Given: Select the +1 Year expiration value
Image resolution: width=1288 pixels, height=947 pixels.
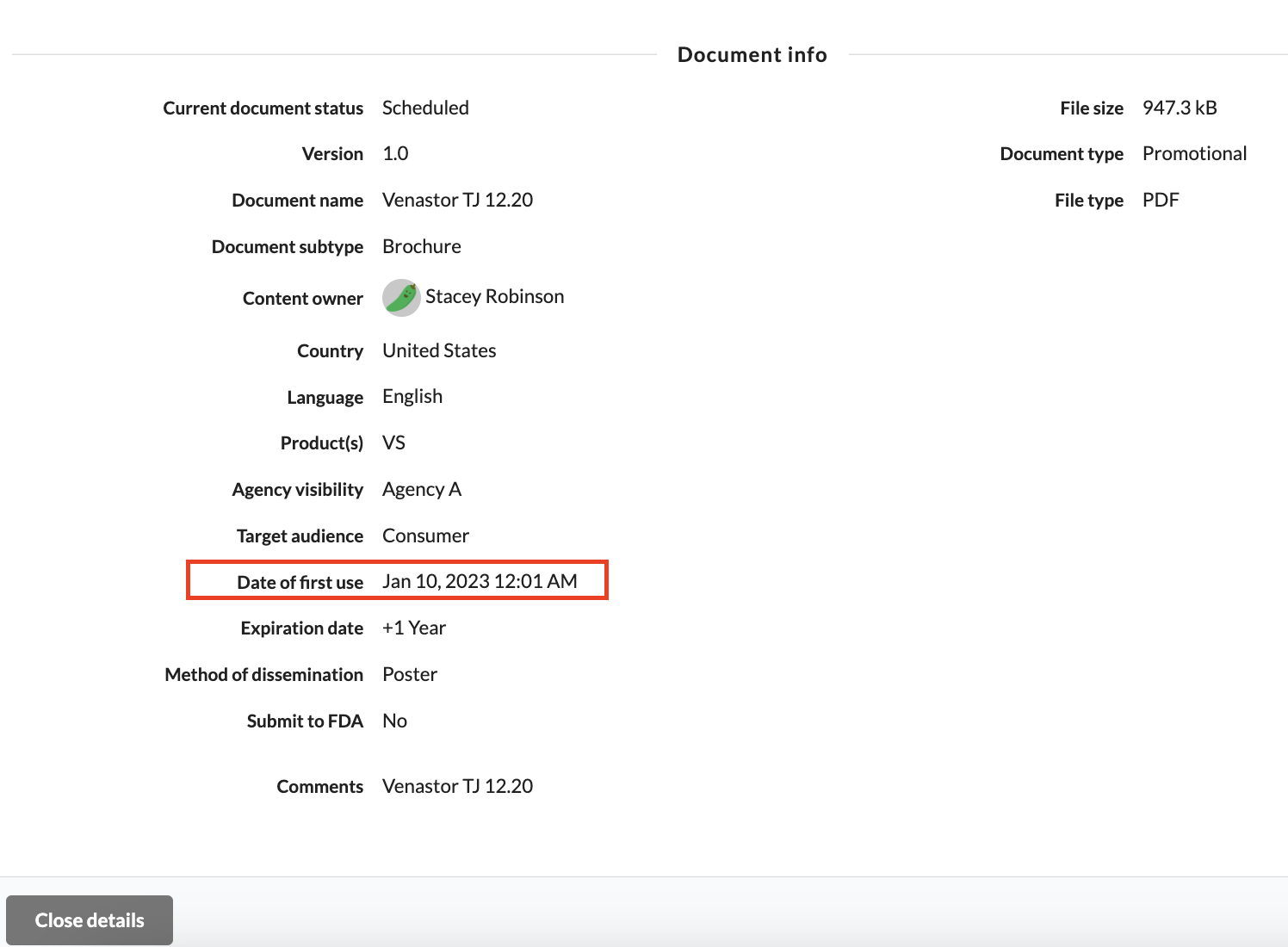Looking at the screenshot, I should pyautogui.click(x=414, y=628).
